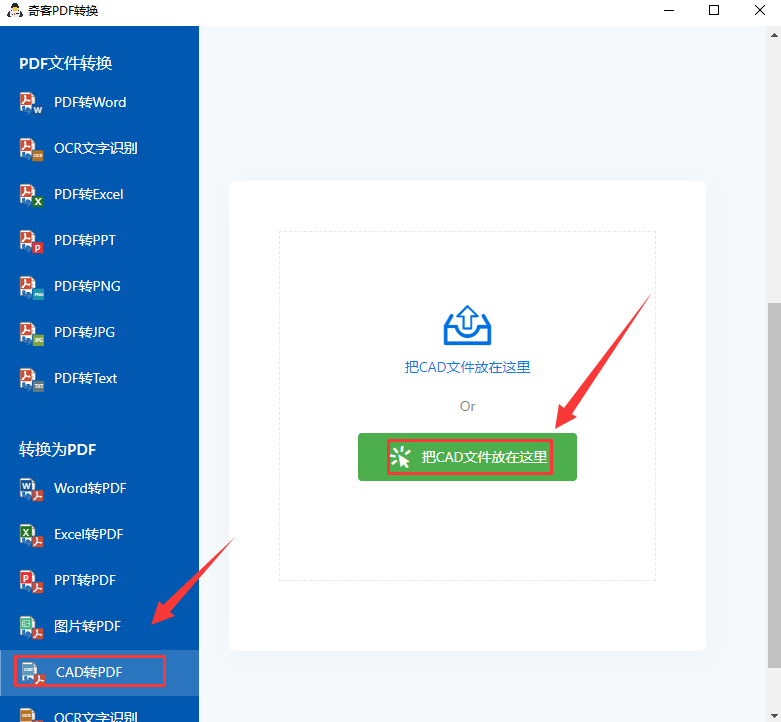Screen dimensions: 781x722
Task: Switch to 图片转PDF conversion
Action: (x=87, y=626)
